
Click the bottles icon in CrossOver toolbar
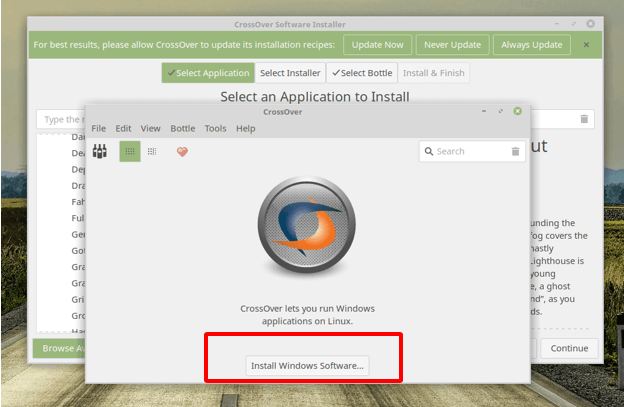point(99,151)
